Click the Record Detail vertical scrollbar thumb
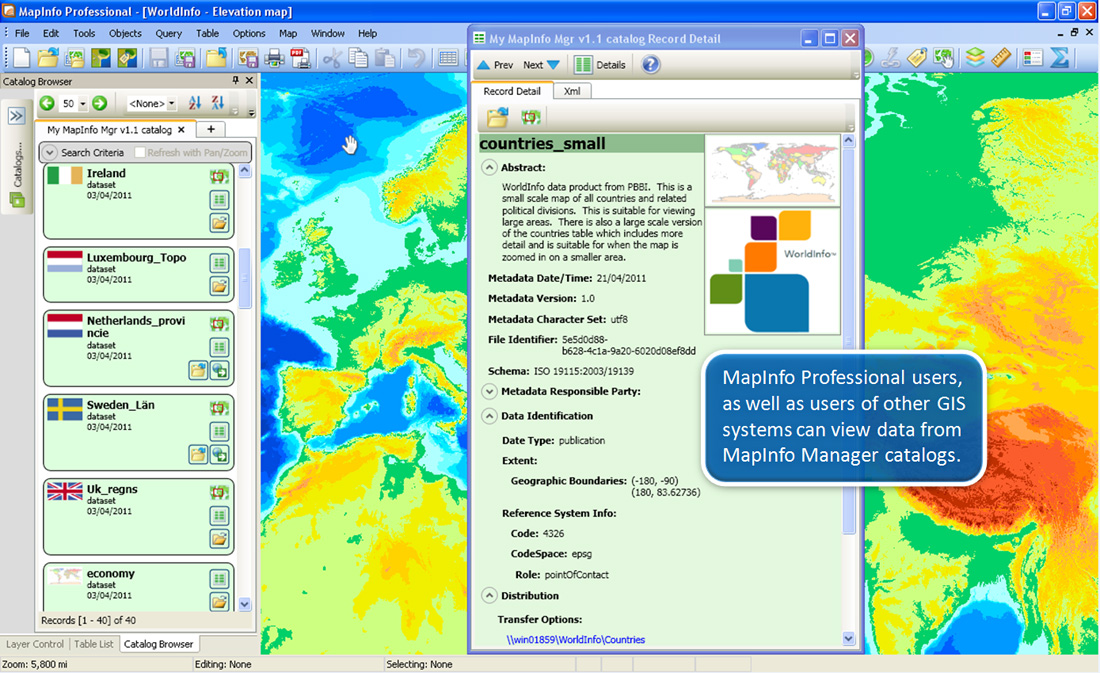Viewport: 1100px width, 673px height. [848, 340]
